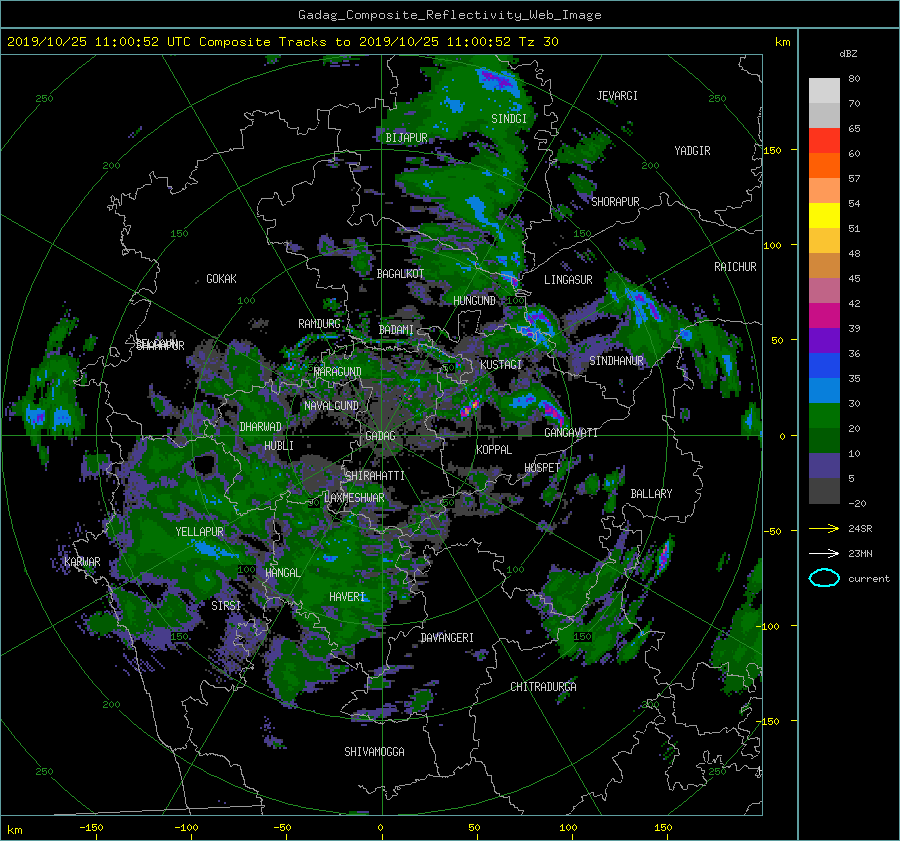Select the purple 36–39 dBZ legend swatch
900x841 pixels.
tap(824, 341)
